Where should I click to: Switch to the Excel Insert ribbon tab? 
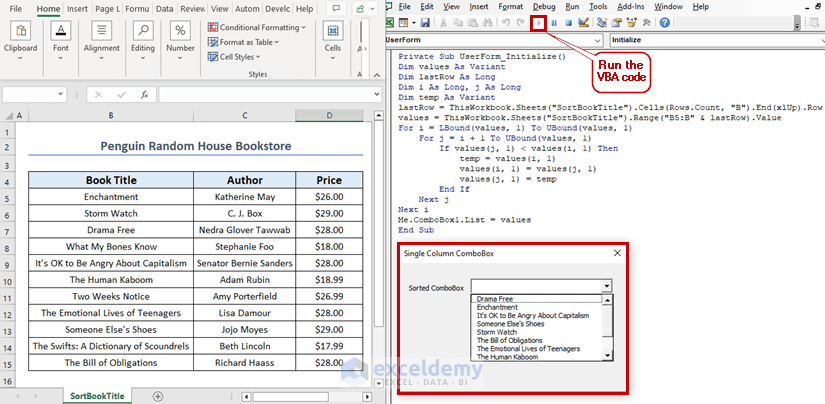click(77, 9)
